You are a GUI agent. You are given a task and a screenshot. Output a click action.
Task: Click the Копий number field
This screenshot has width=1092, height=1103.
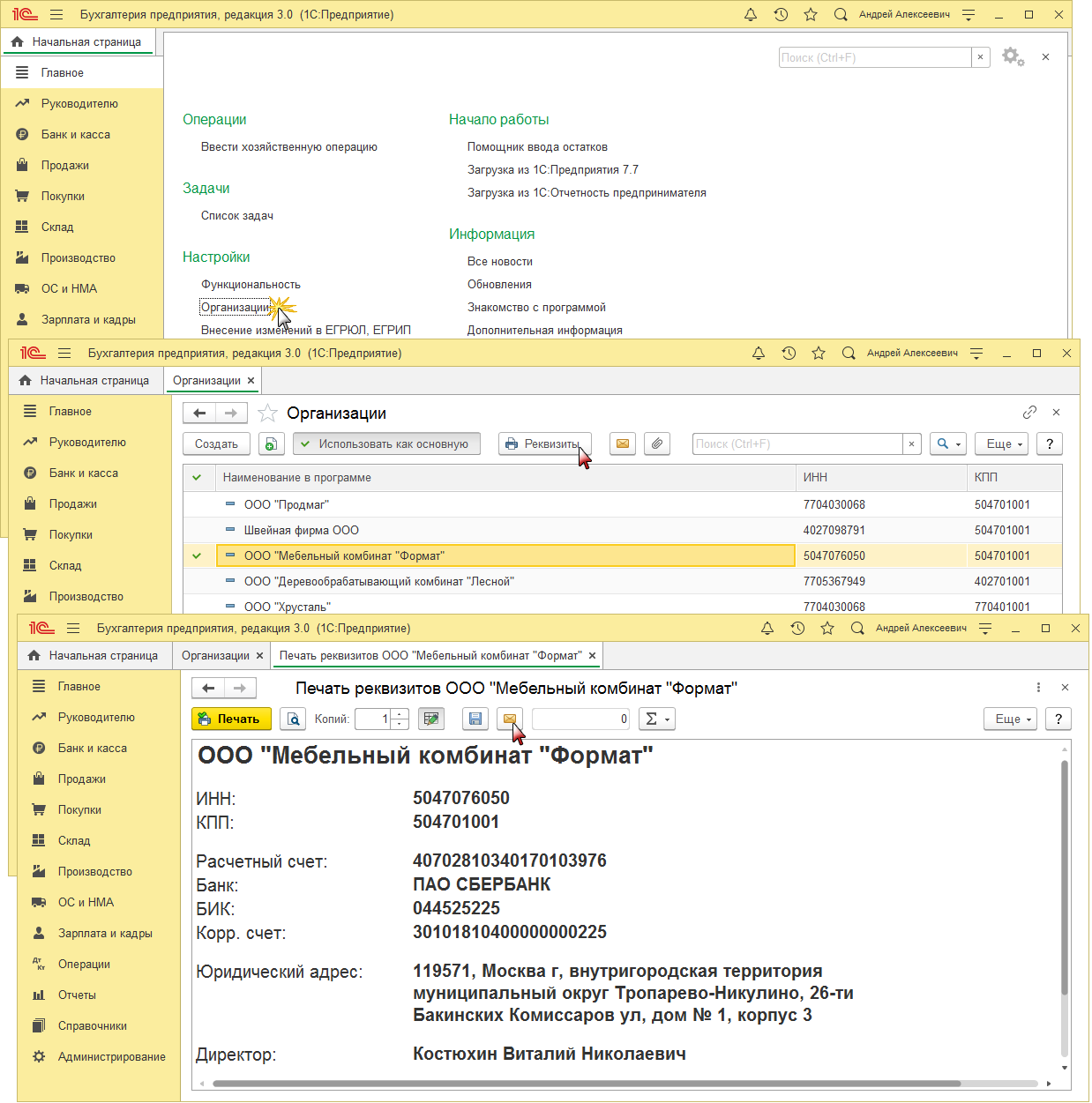coord(372,719)
